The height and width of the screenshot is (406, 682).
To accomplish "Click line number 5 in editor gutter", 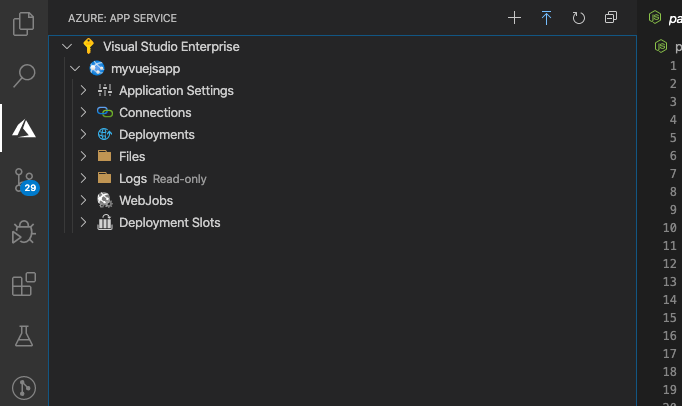I will point(673,138).
